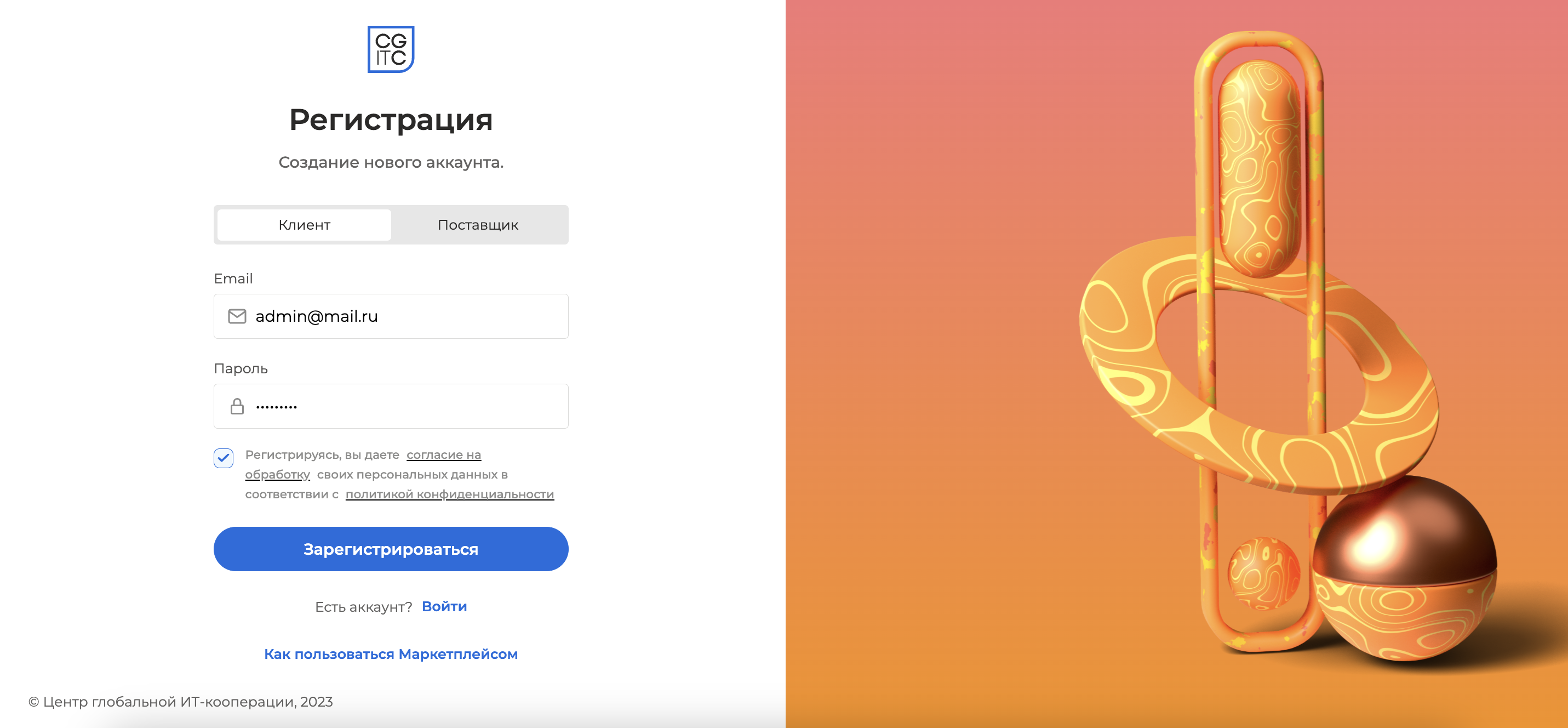This screenshot has height=728, width=1568.
Task: Focus the Email input with admin@mail.ru
Action: point(391,316)
